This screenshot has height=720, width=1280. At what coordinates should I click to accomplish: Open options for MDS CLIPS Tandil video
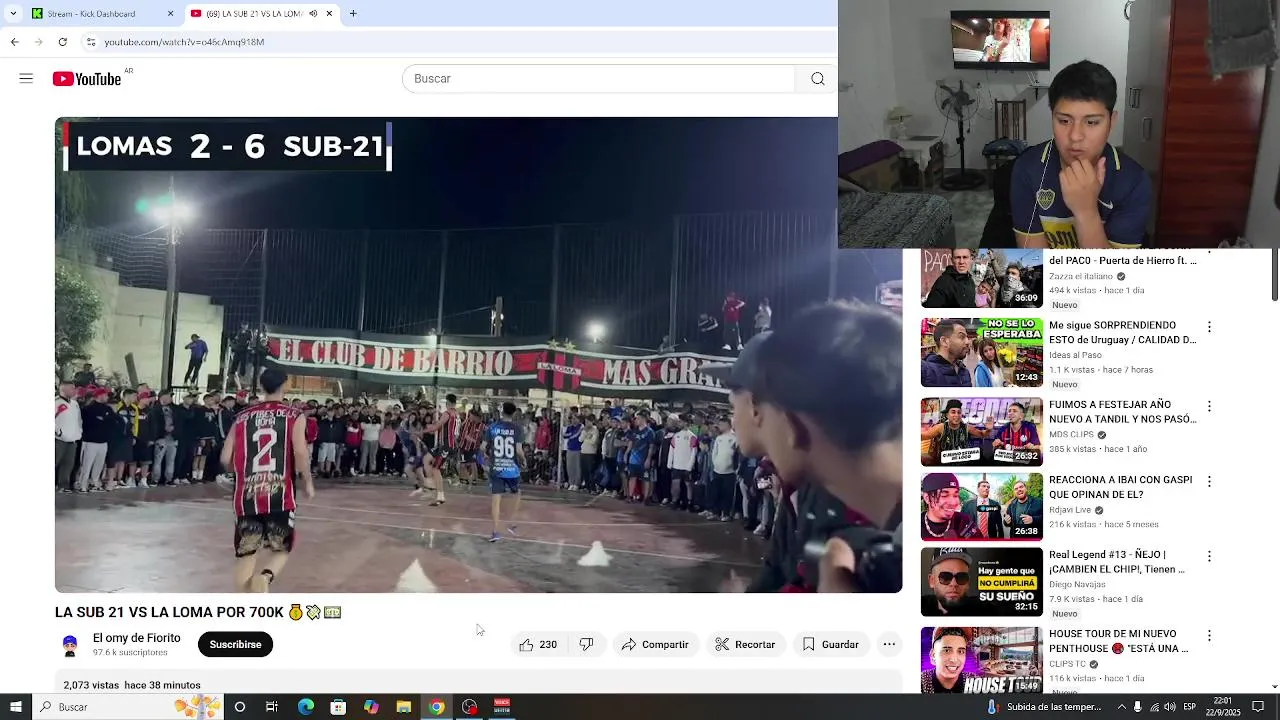point(1209,407)
